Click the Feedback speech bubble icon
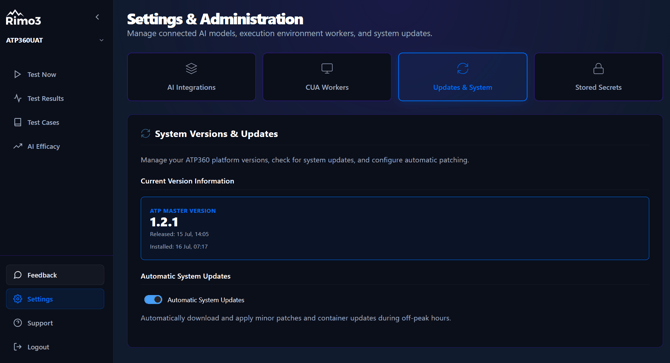 (18, 275)
